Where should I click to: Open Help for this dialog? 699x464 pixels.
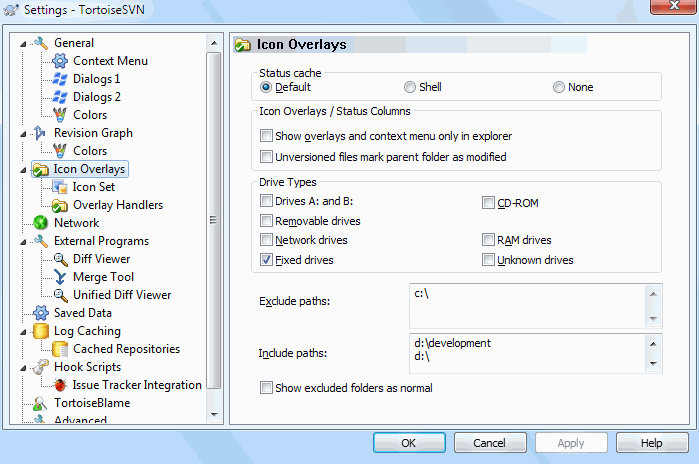652,443
